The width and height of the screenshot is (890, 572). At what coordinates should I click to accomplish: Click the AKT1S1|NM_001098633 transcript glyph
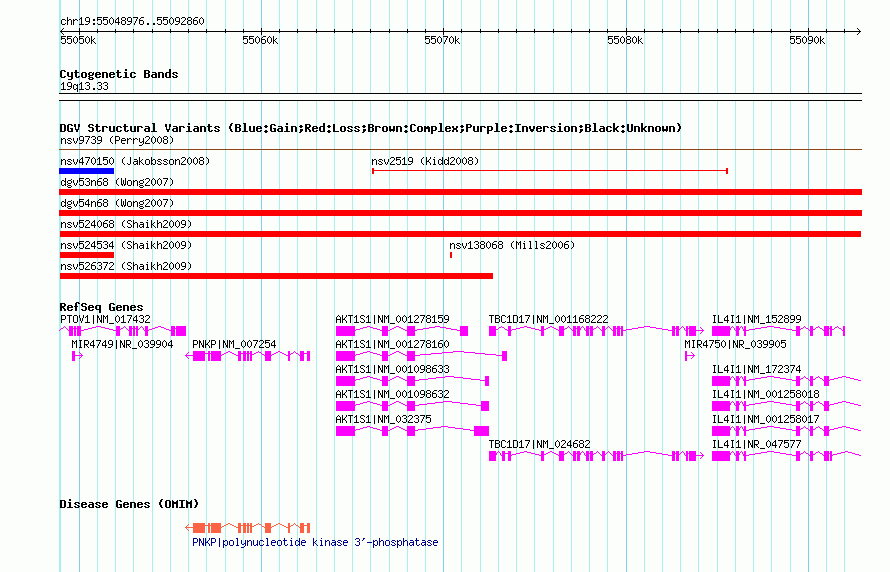tap(412, 381)
